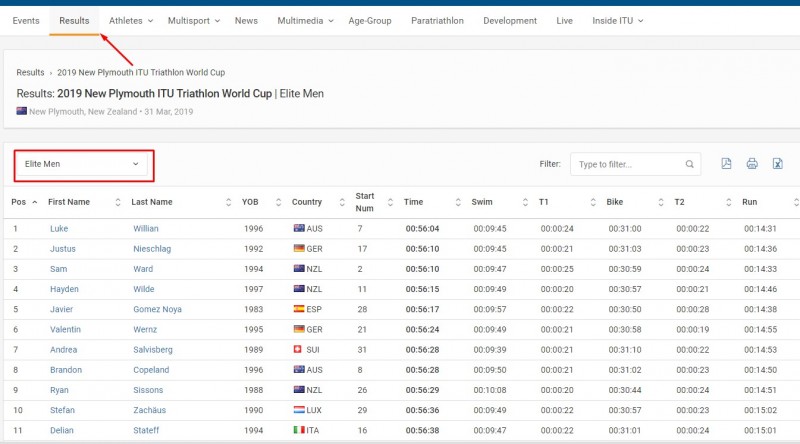This screenshot has height=444, width=800.
Task: Sort by Pos column arrow
Action: pyautogui.click(x=35, y=202)
